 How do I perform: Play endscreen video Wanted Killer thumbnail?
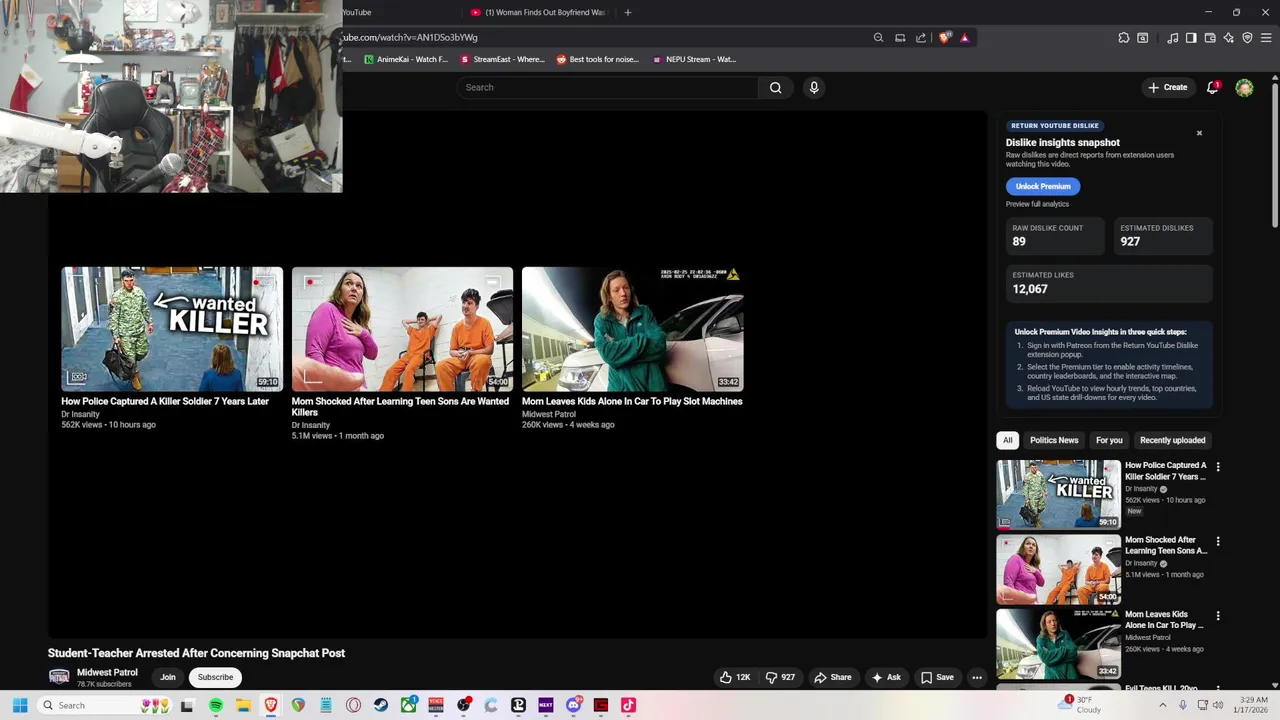tap(172, 329)
